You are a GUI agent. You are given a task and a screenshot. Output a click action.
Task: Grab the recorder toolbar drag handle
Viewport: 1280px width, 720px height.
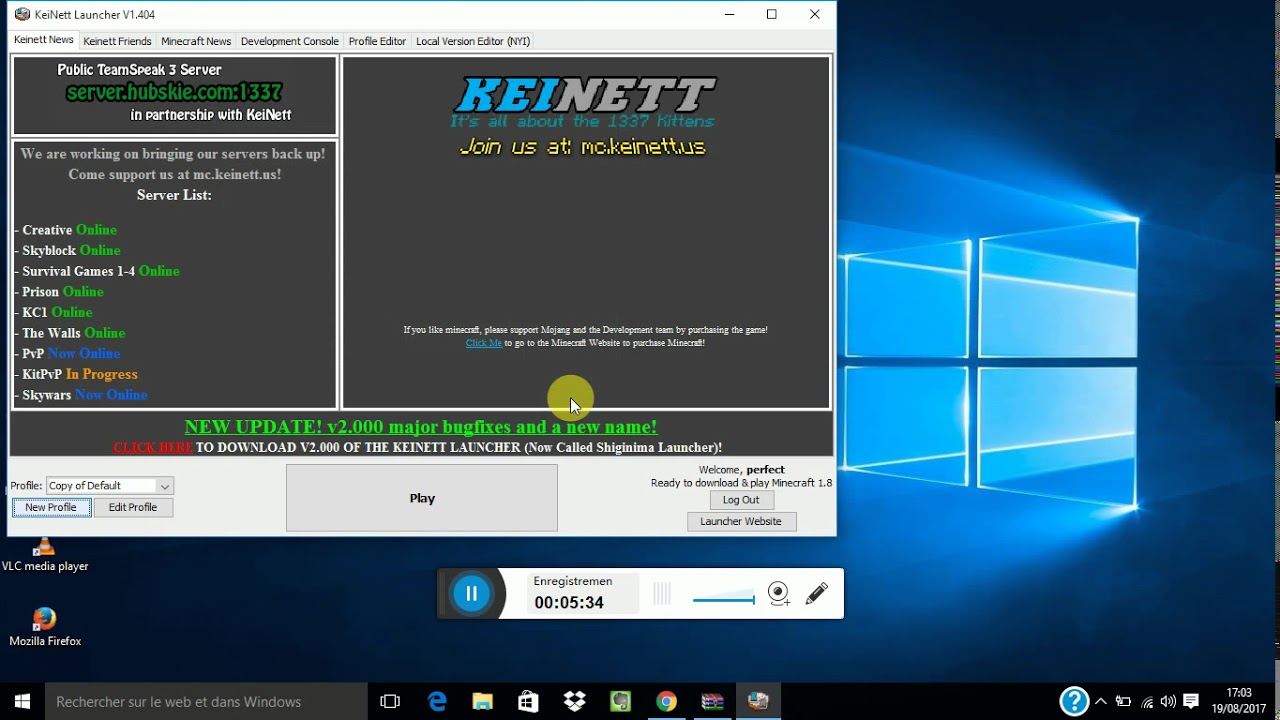[x=661, y=594]
